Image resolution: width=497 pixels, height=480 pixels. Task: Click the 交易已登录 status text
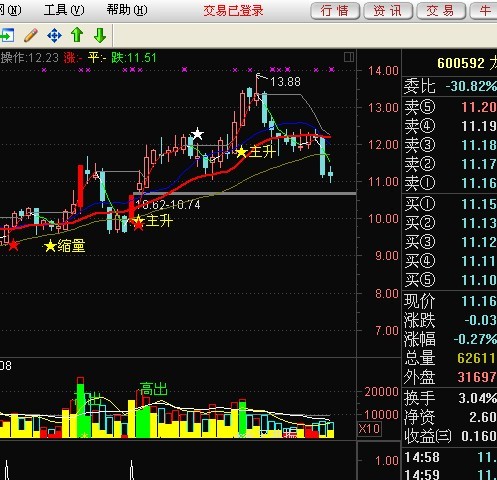tap(233, 11)
